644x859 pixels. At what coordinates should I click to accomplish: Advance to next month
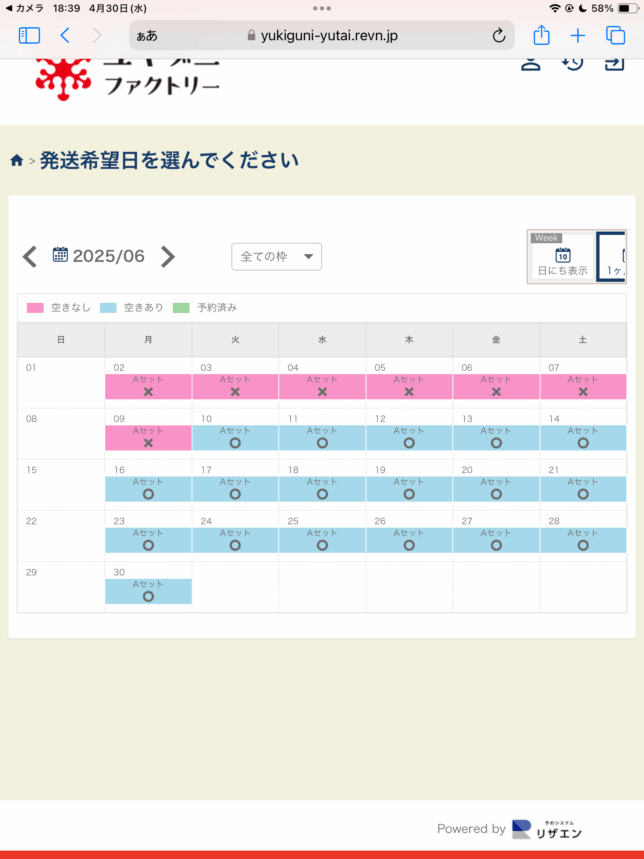(168, 257)
